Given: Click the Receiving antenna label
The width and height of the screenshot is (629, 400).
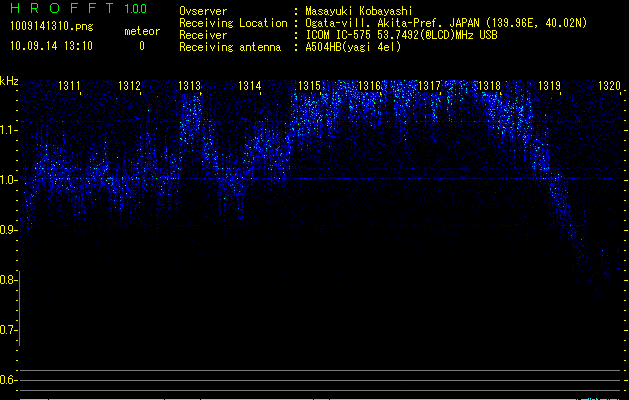Looking at the screenshot, I should 230,47.
